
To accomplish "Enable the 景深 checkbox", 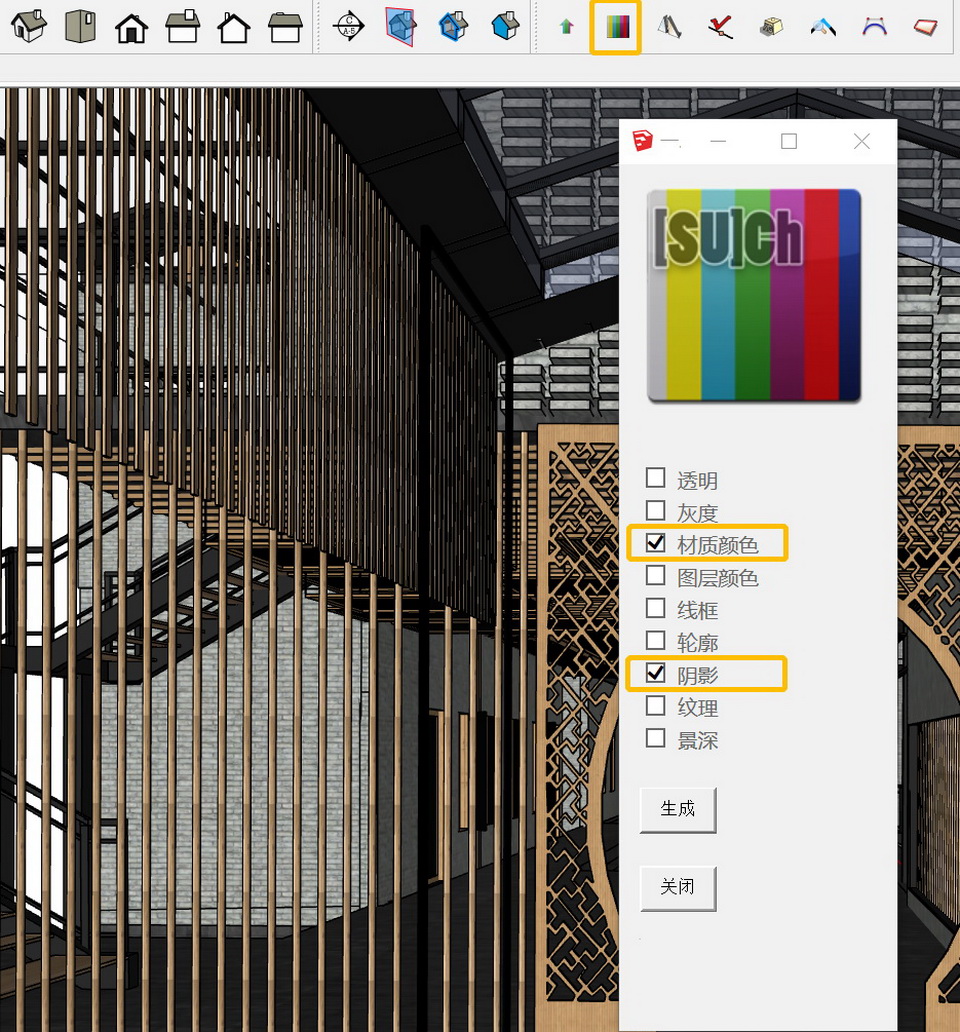I will pyautogui.click(x=656, y=739).
